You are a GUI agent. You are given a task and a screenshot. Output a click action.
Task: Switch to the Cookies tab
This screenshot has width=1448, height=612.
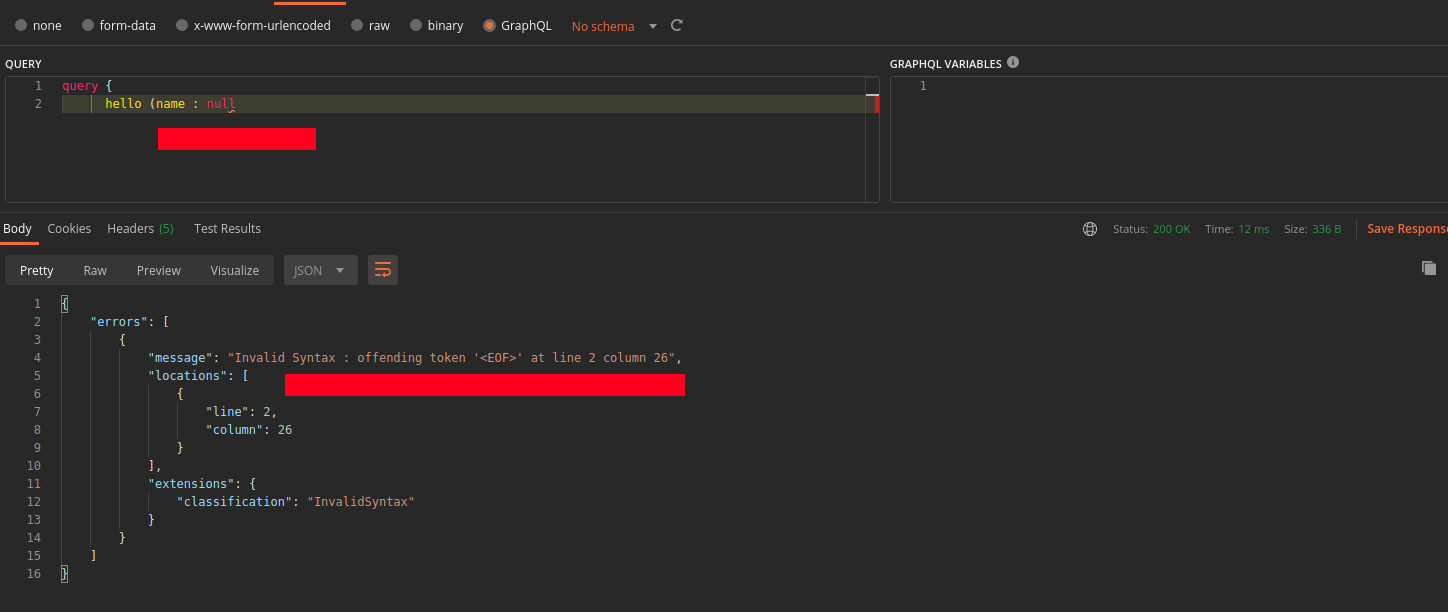point(69,228)
